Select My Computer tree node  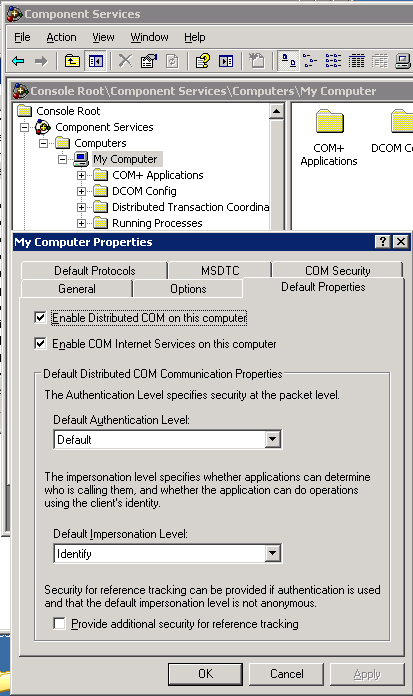(x=125, y=159)
